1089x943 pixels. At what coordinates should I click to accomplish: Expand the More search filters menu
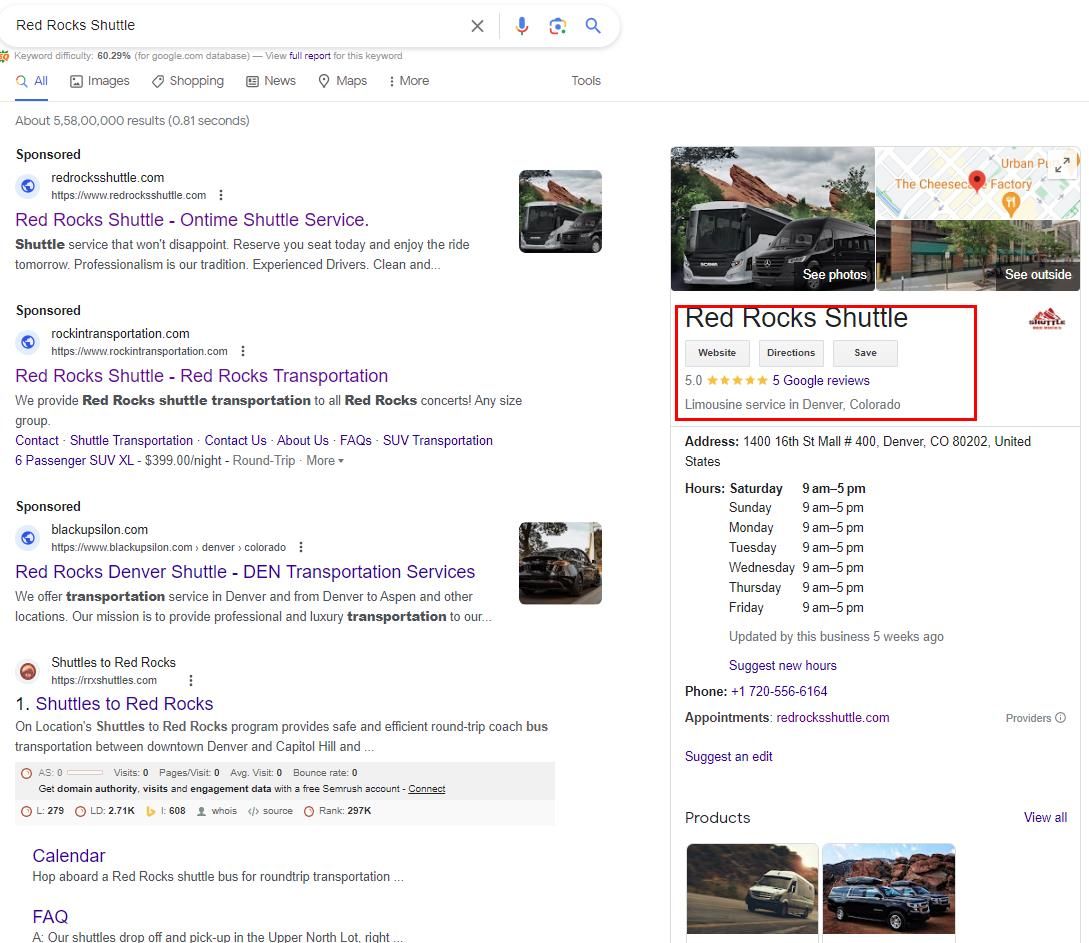click(408, 81)
